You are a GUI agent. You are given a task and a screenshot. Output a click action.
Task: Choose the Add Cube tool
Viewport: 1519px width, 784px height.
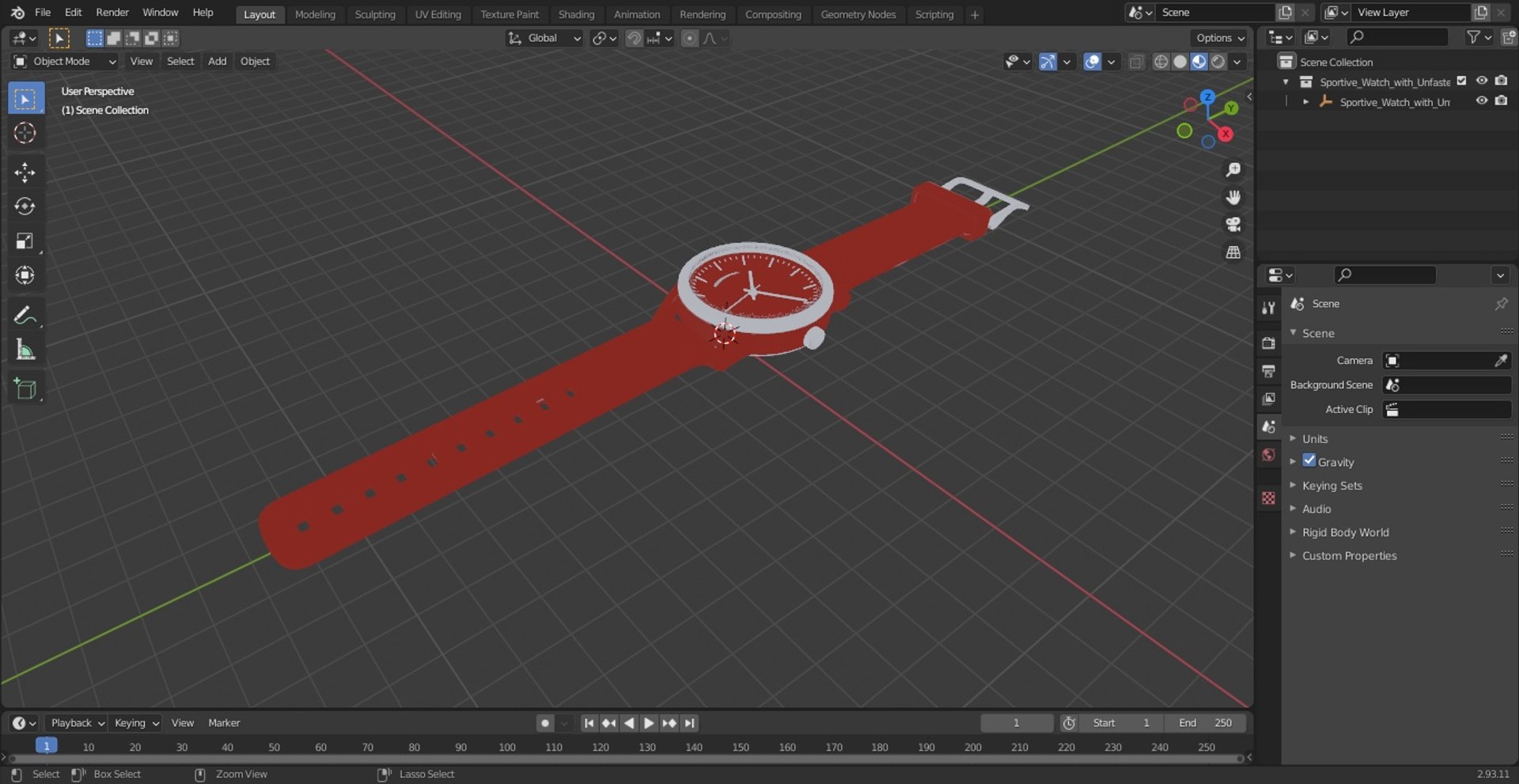point(25,388)
